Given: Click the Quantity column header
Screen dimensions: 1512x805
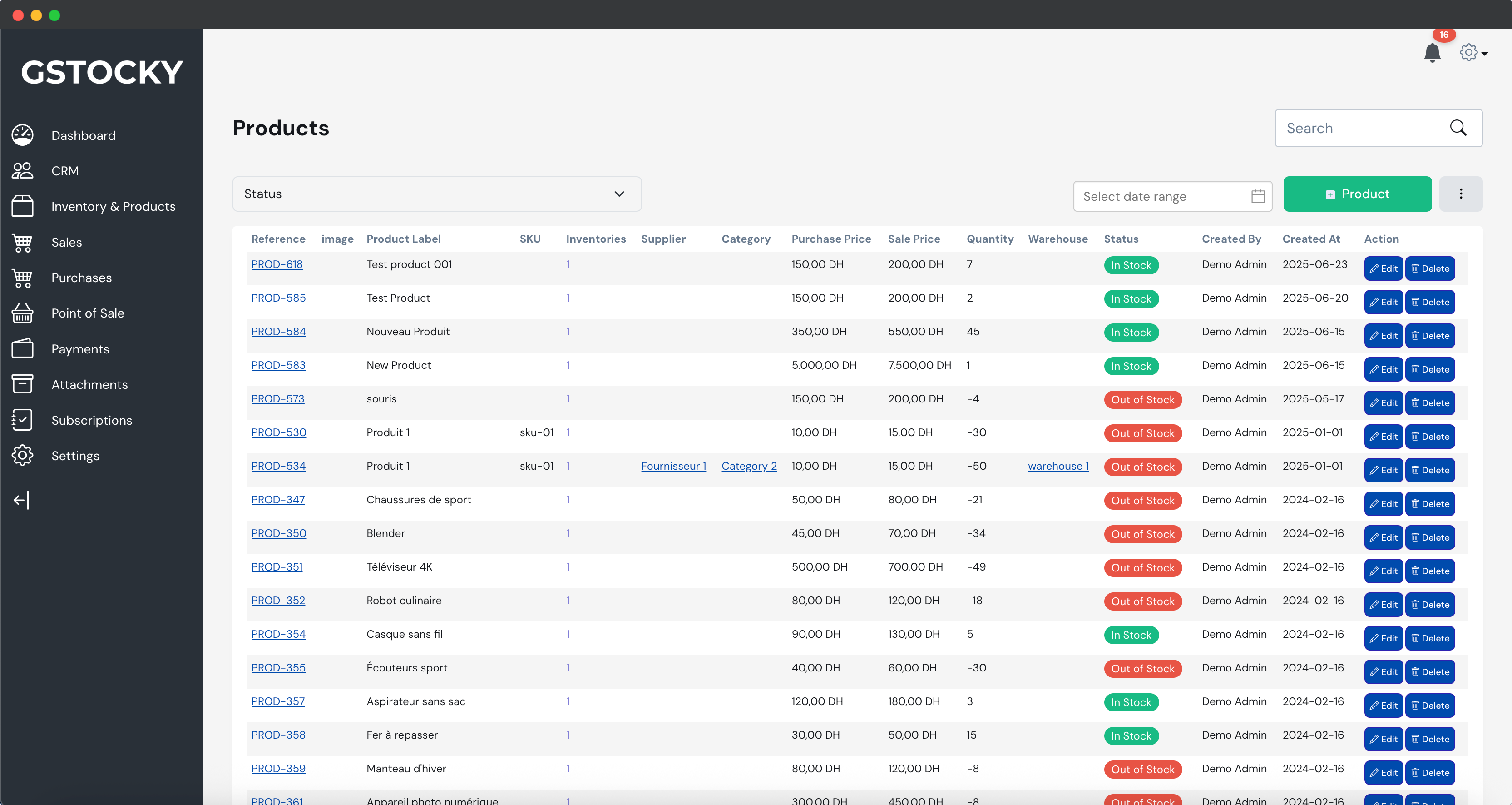Looking at the screenshot, I should pyautogui.click(x=989, y=239).
